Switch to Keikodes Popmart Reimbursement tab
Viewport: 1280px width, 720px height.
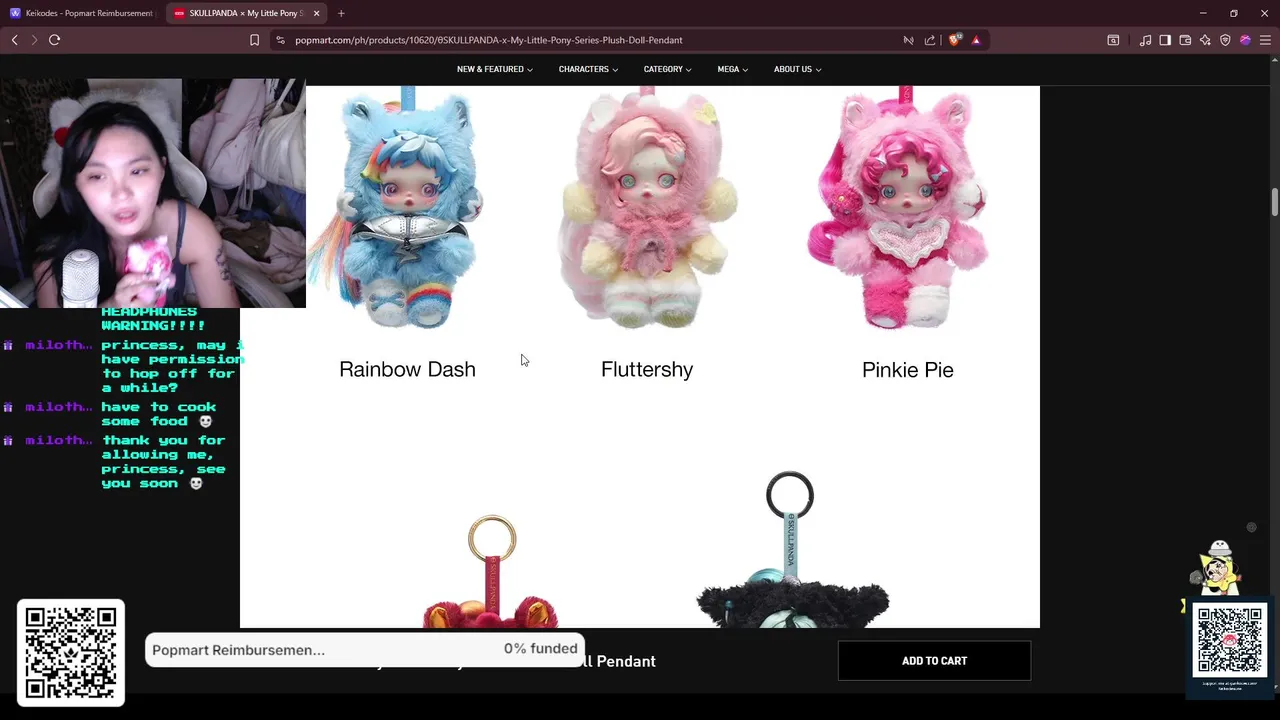coord(83,13)
